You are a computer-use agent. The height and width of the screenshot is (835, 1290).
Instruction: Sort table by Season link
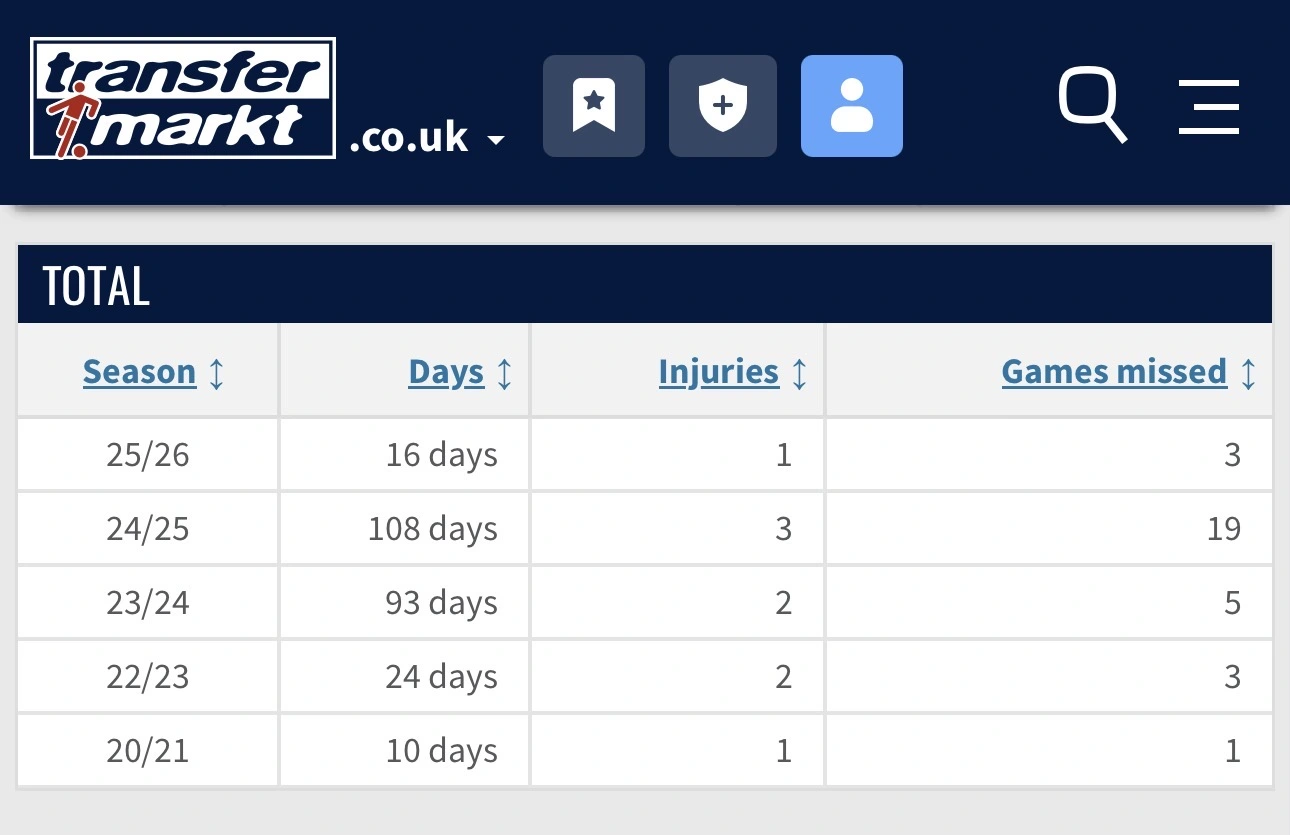(139, 372)
